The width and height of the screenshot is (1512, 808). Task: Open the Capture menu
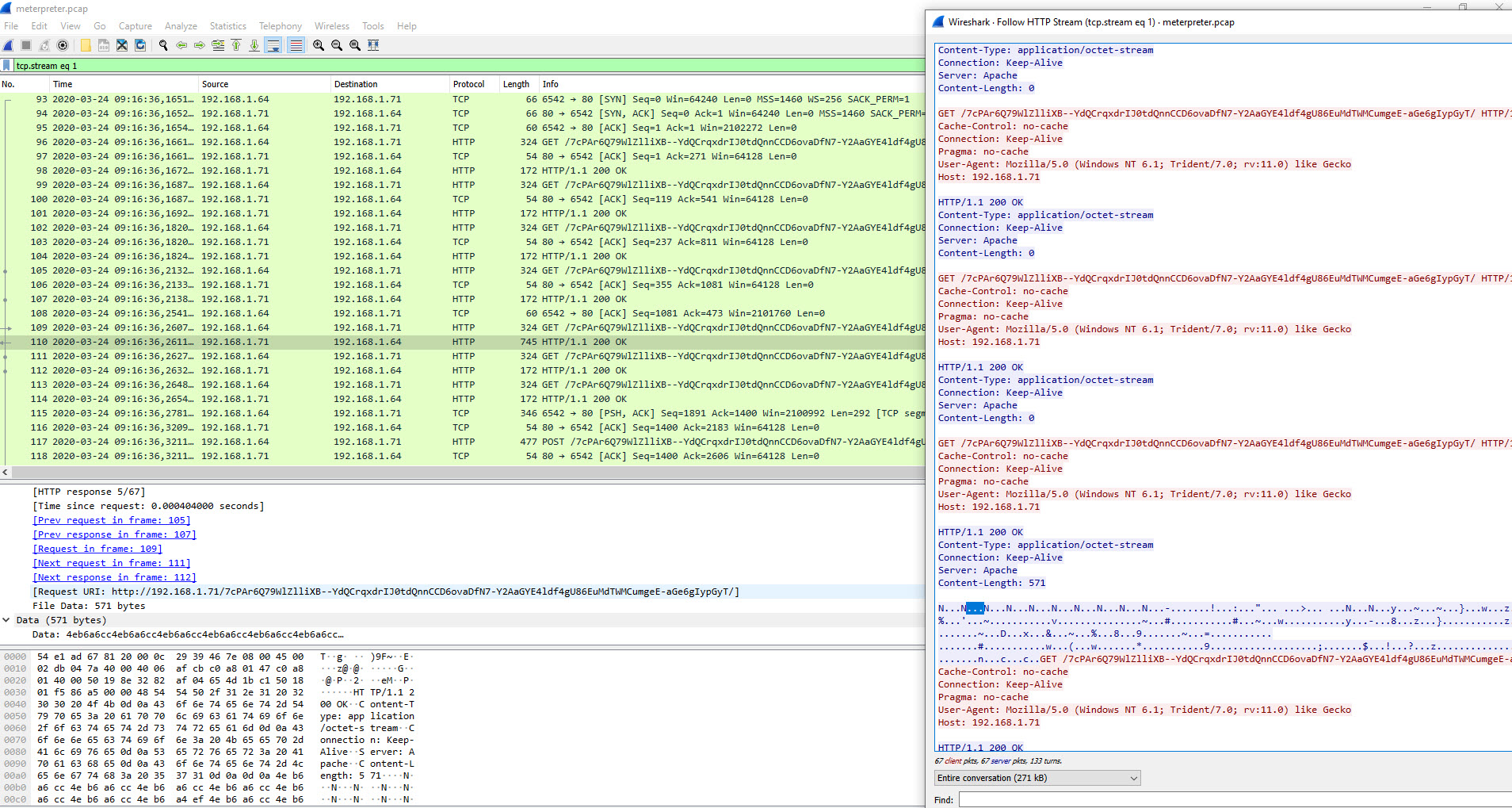136,26
